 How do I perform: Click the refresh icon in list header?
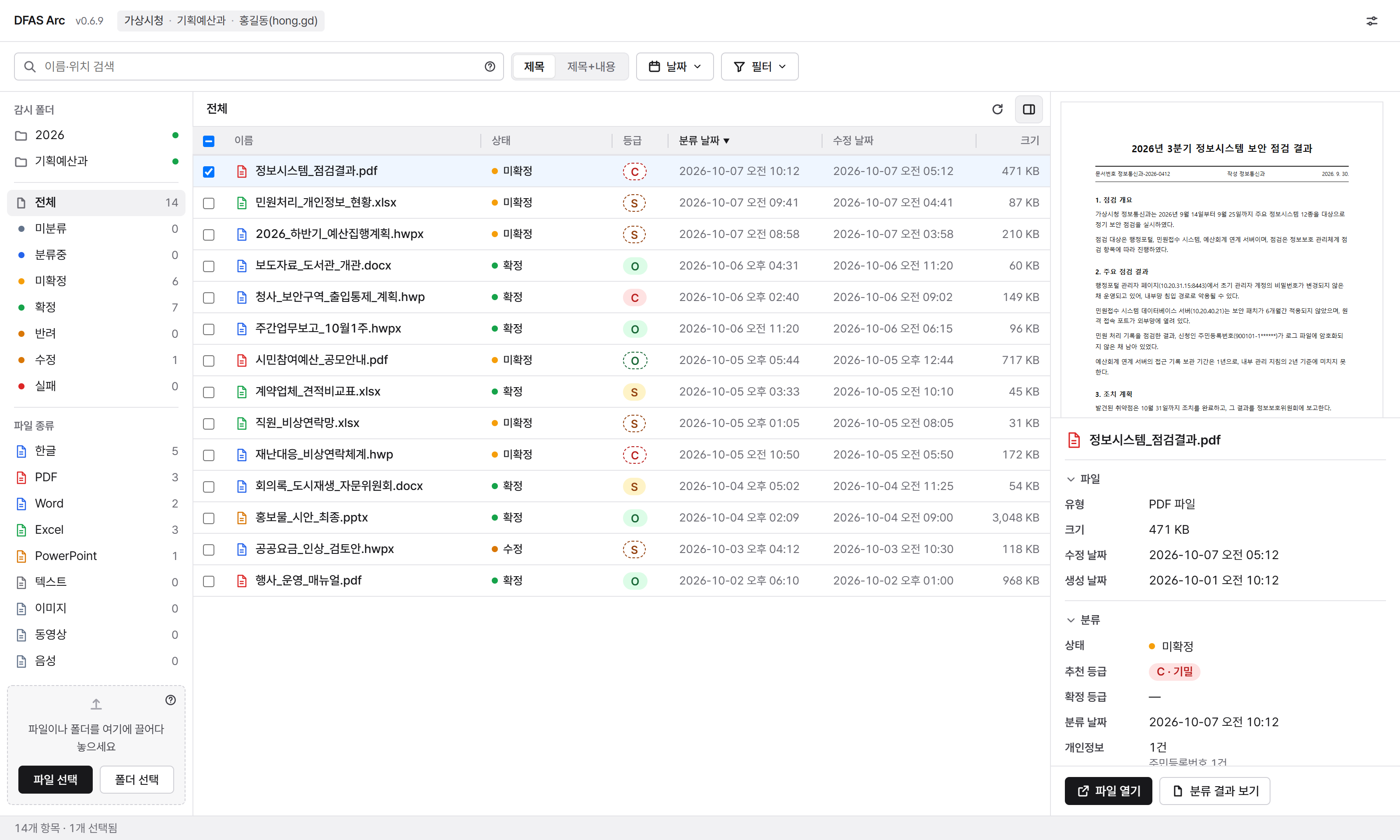click(997, 109)
